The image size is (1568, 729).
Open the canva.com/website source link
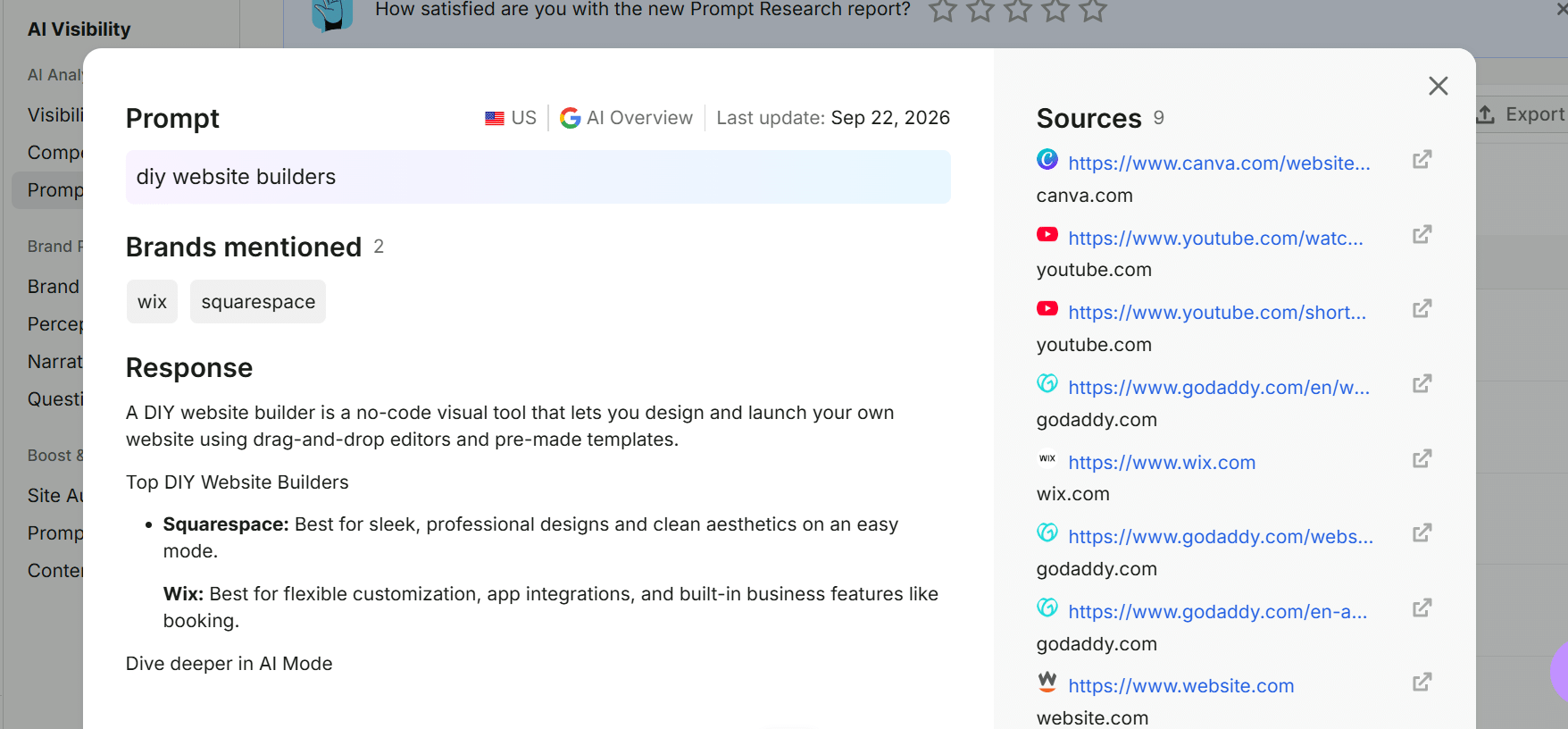1219,163
